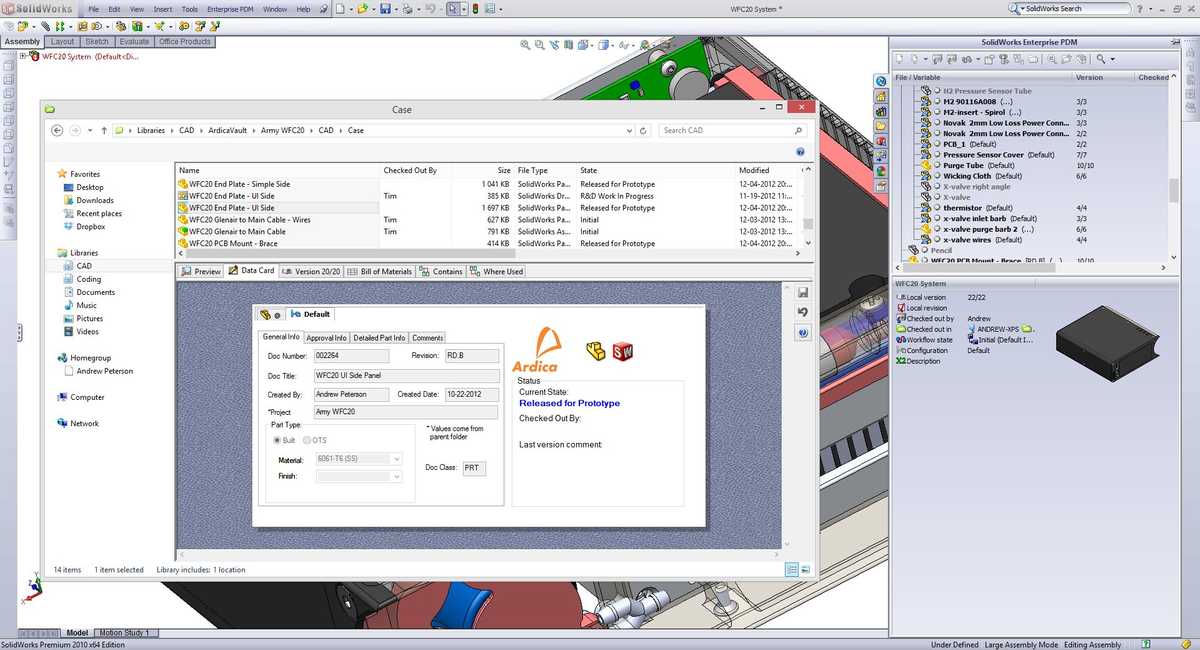Click the Homegroup icon in navigation pane
The image size is (1200, 650).
point(62,358)
